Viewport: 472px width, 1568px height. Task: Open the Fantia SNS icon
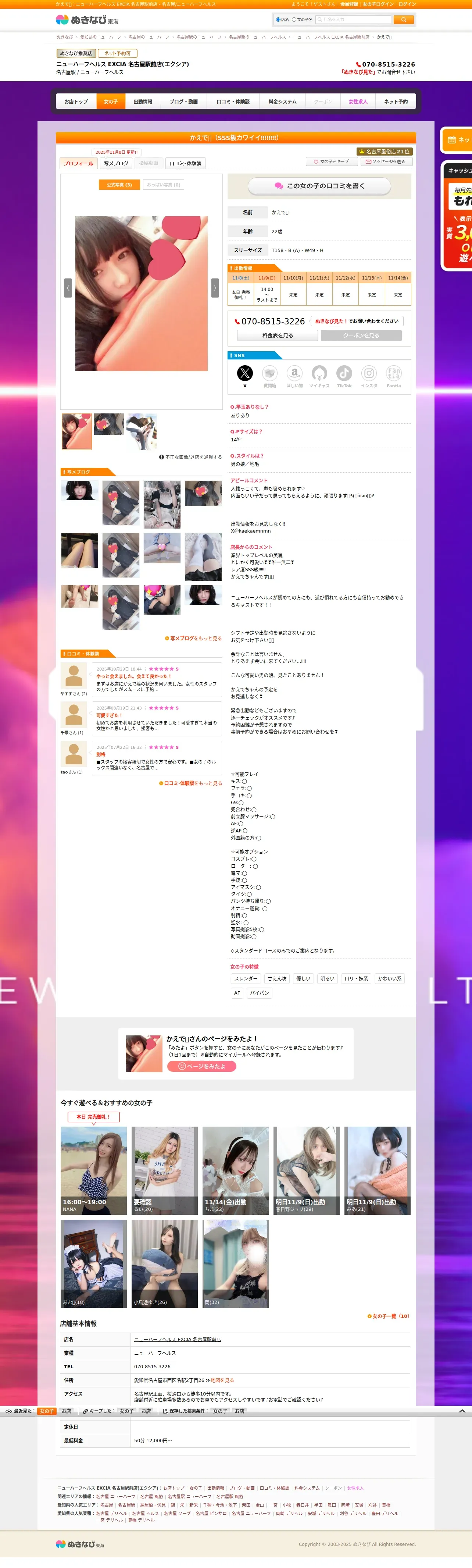pyautogui.click(x=394, y=373)
